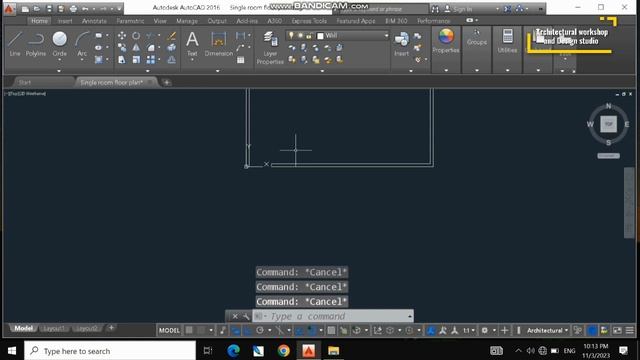Screen dimensions: 640x360
Task: Select the Copy tool in Modify panel
Action: tap(122, 48)
